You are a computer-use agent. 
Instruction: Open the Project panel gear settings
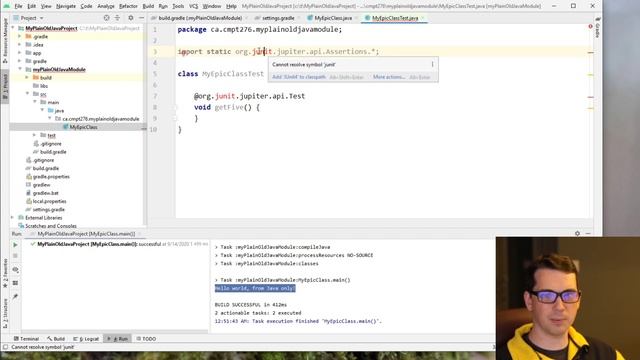click(131, 18)
